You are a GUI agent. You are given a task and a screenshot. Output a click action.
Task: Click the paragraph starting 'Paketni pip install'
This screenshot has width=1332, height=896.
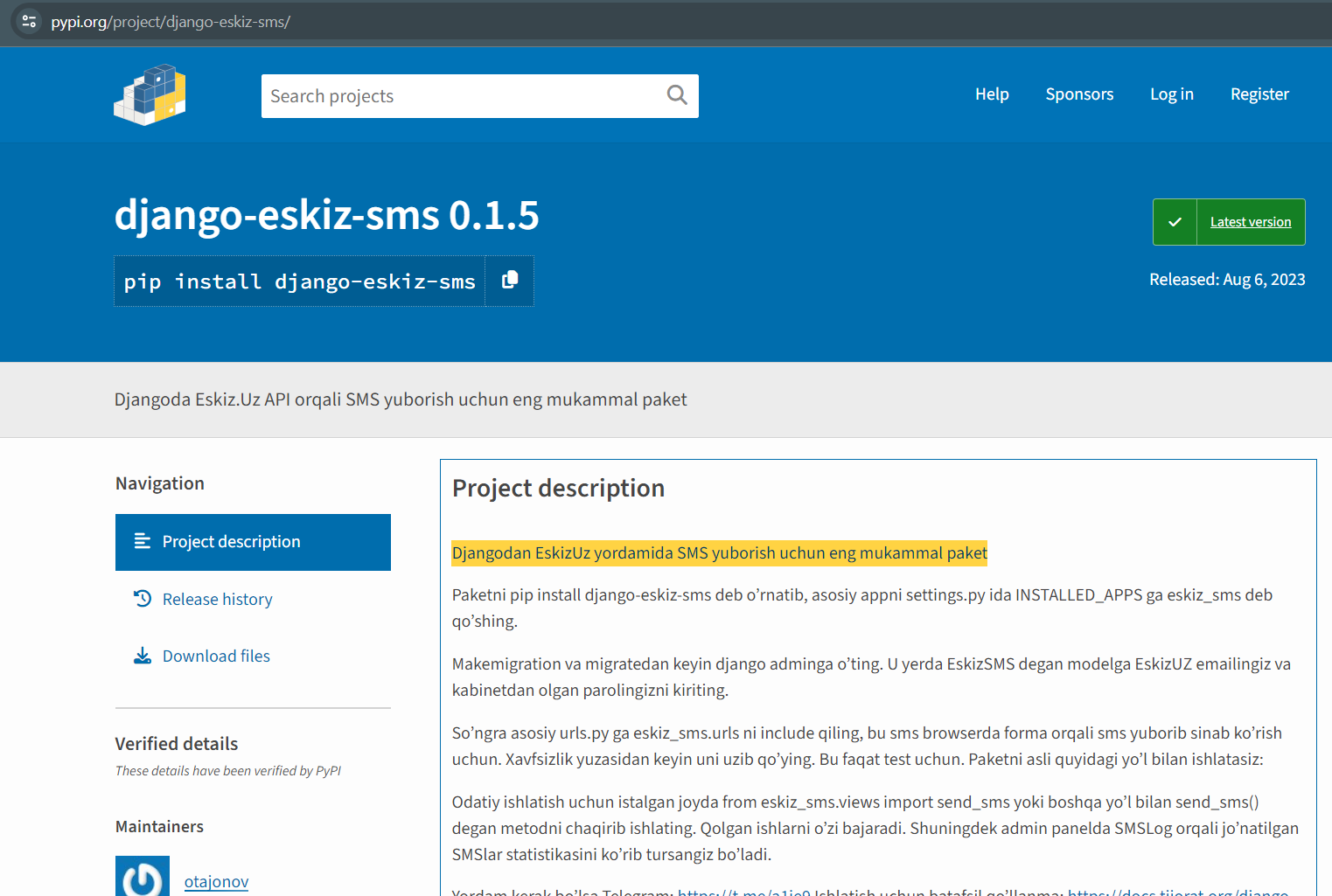click(x=862, y=608)
